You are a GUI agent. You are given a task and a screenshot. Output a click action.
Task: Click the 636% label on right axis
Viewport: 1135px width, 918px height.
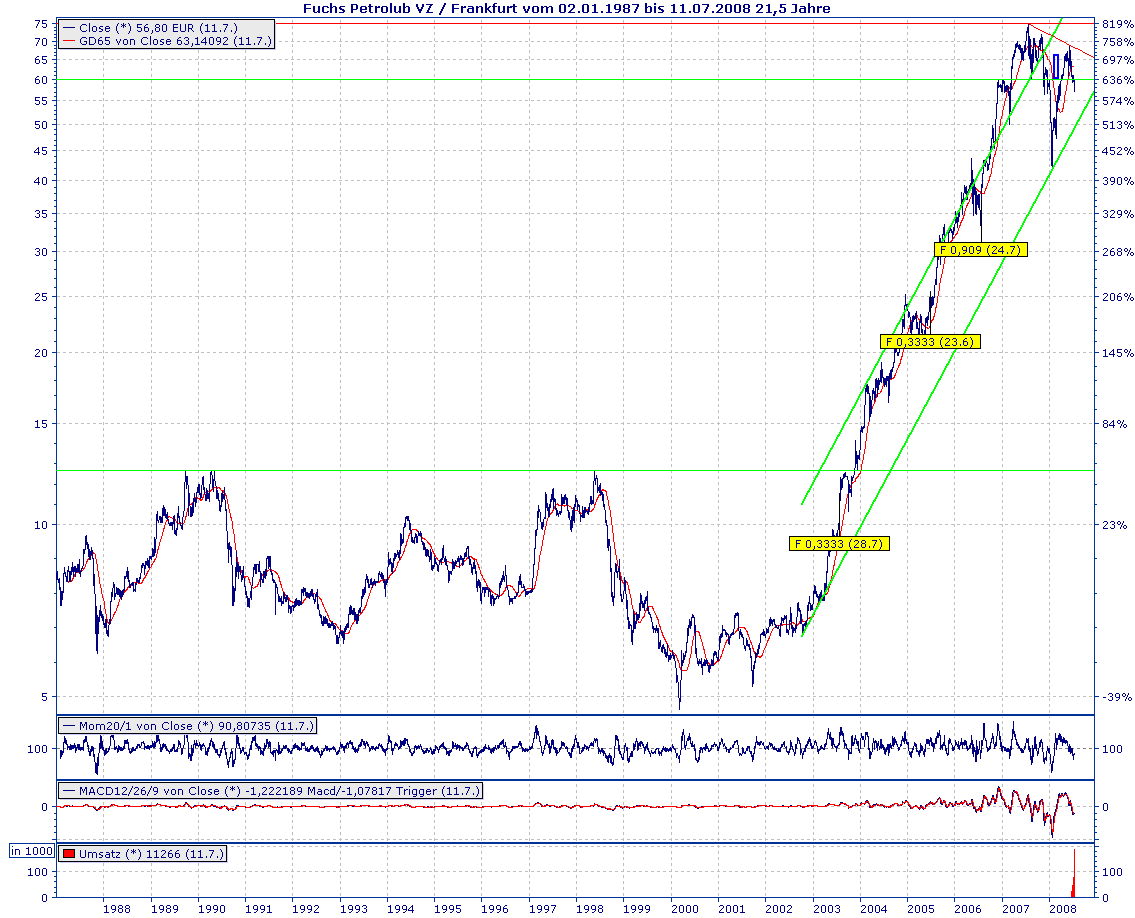pos(1117,80)
